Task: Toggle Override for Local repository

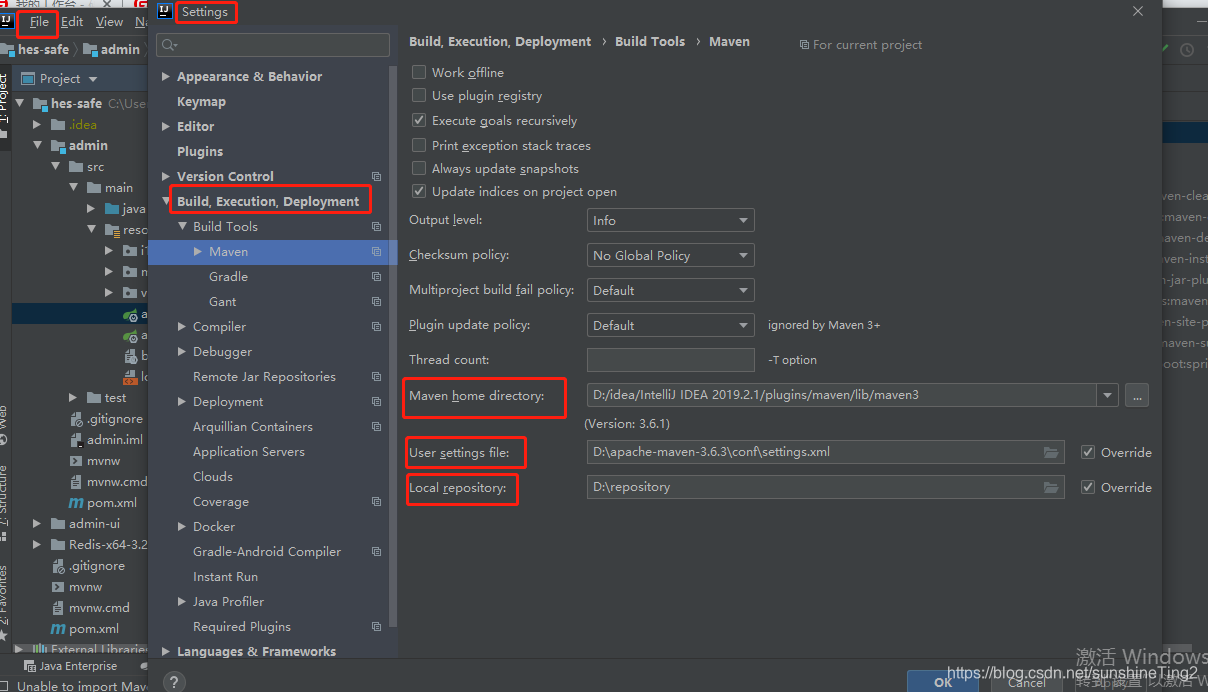Action: coord(1088,487)
